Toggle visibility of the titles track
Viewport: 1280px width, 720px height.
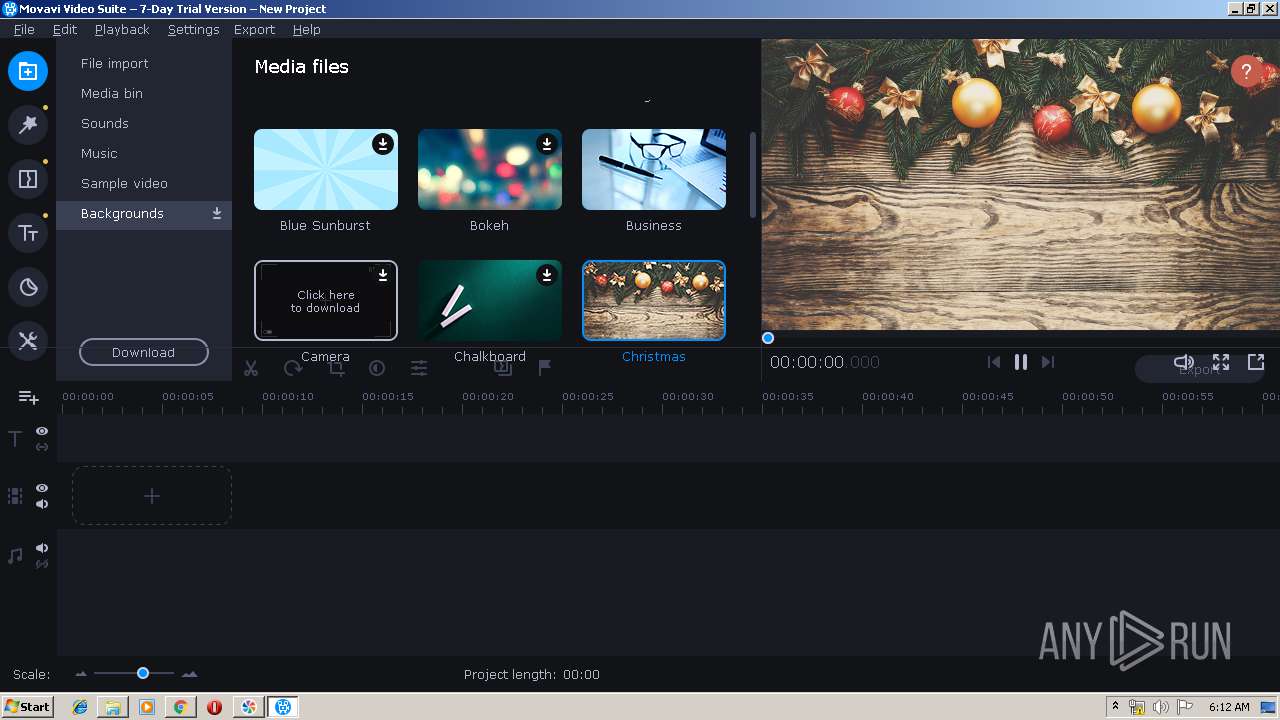tap(42, 431)
